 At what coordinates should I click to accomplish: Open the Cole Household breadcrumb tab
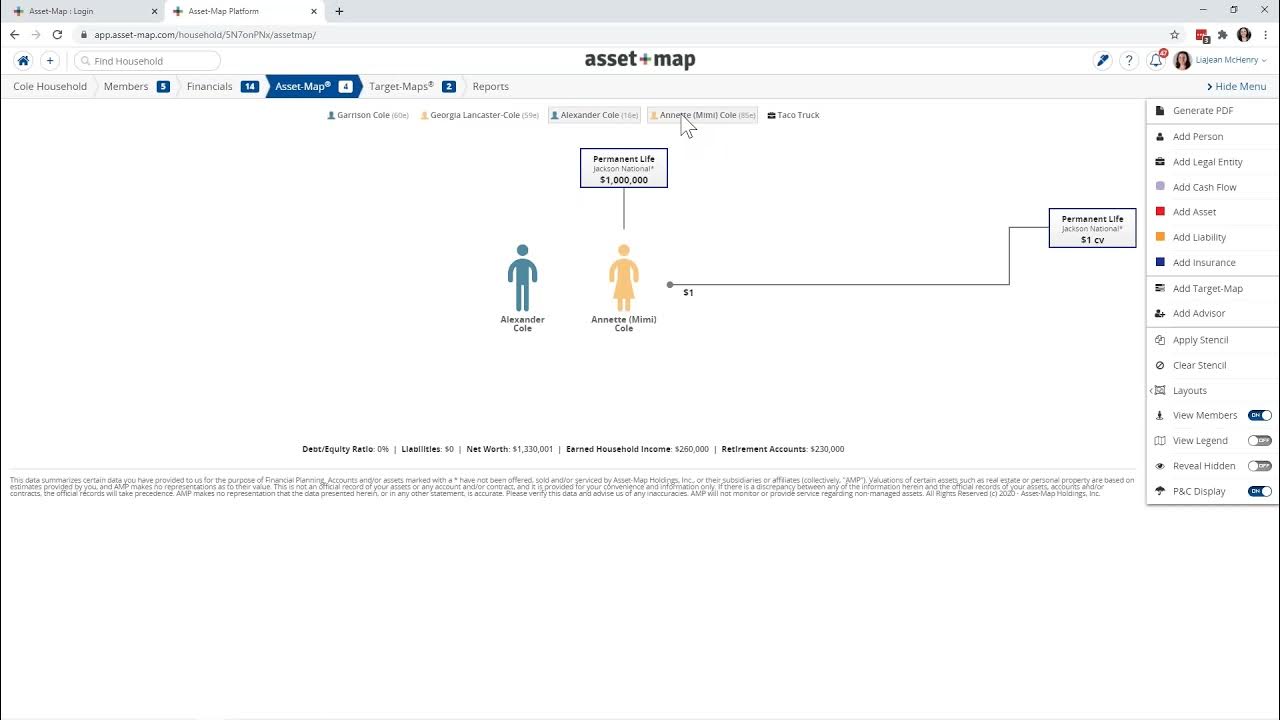(x=50, y=86)
